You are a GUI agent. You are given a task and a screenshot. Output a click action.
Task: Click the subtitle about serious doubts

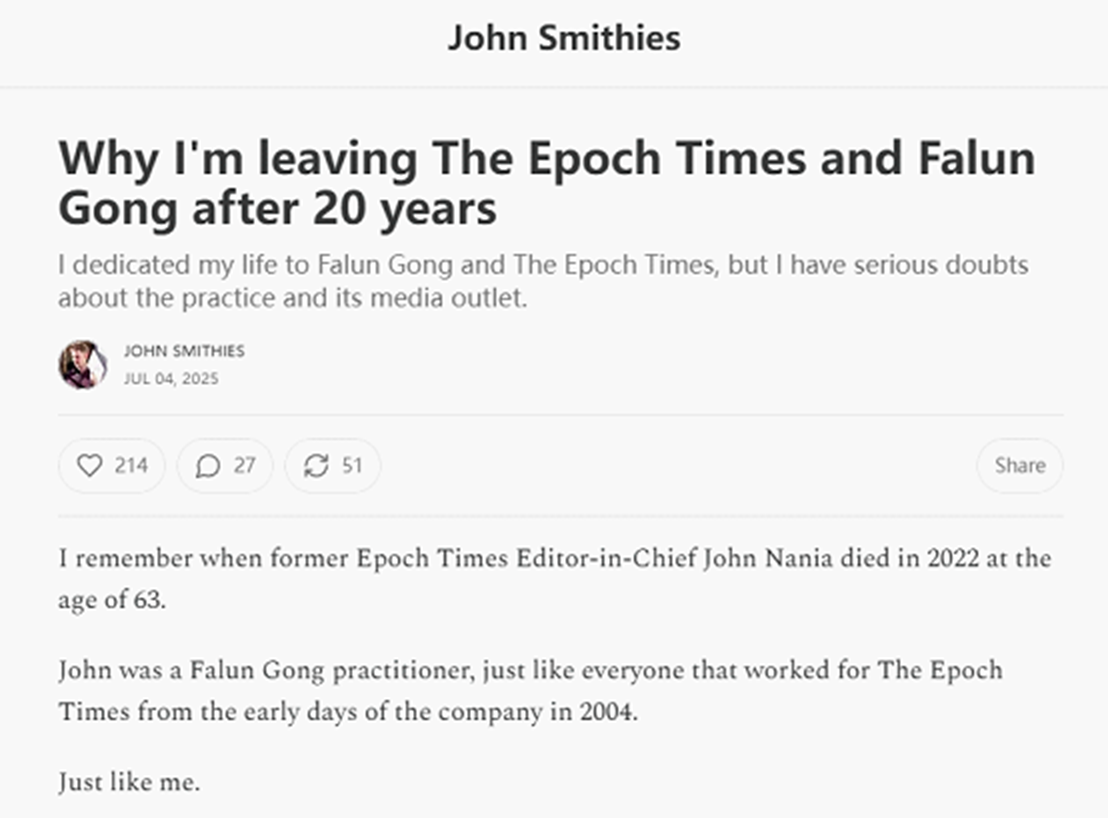pyautogui.click(x=543, y=281)
